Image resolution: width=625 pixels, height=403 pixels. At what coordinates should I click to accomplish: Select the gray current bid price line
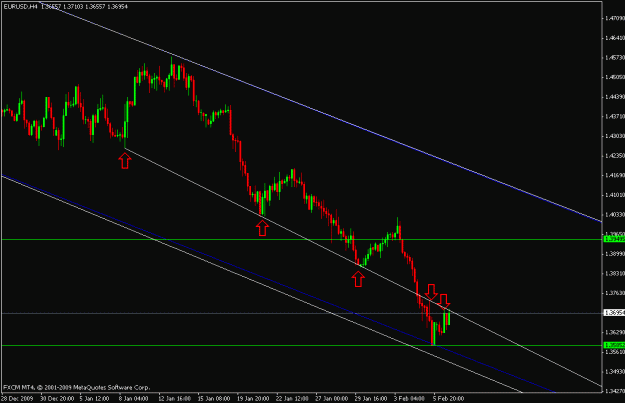pos(301,314)
